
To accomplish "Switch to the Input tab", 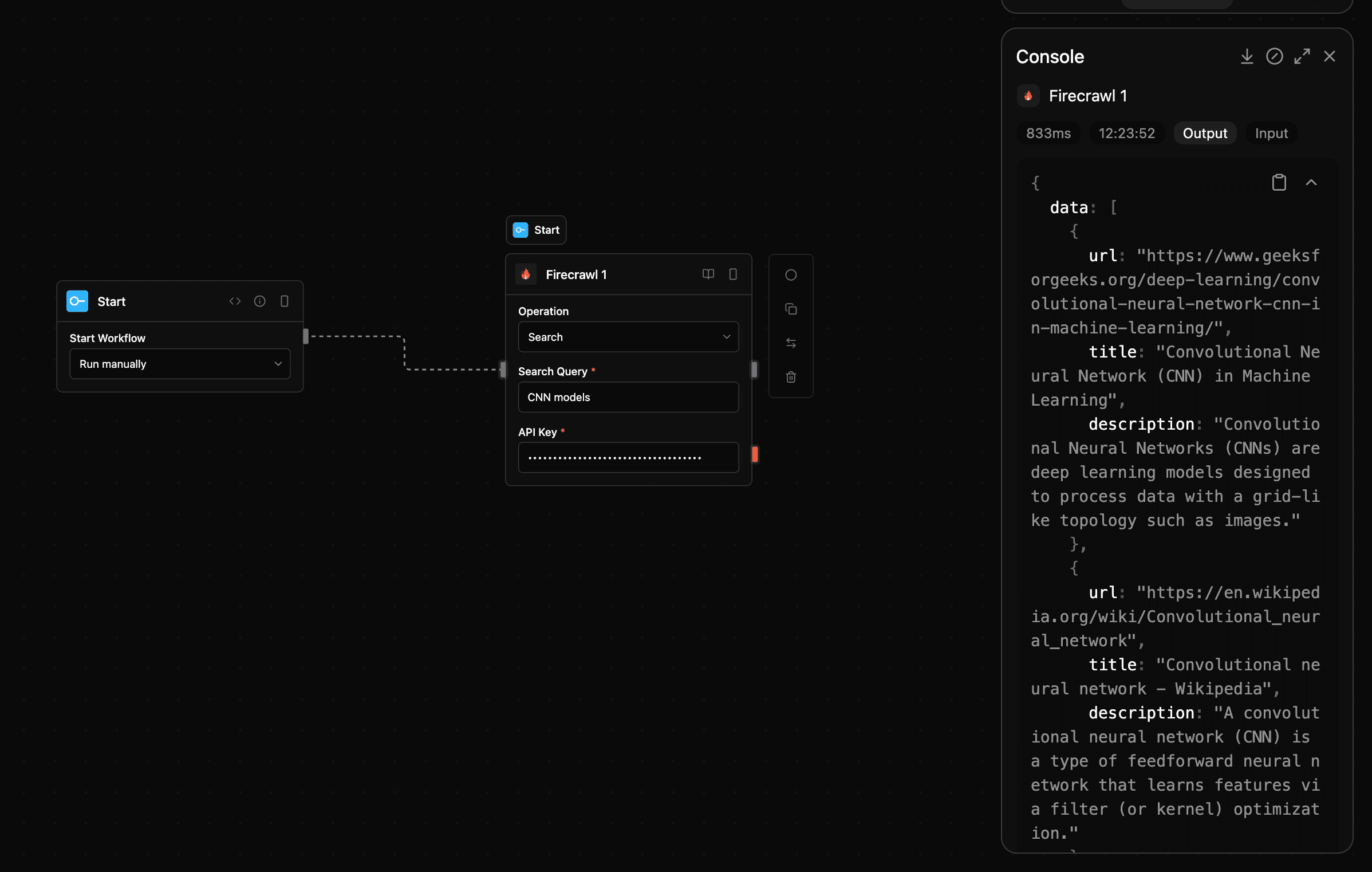I will [x=1271, y=133].
